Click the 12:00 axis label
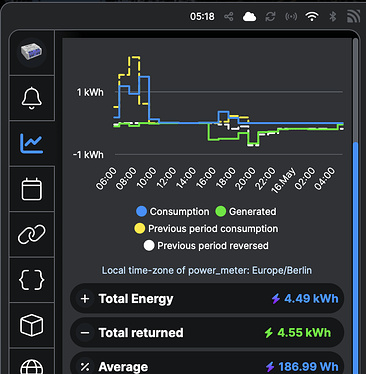The image size is (366, 374). [166, 178]
